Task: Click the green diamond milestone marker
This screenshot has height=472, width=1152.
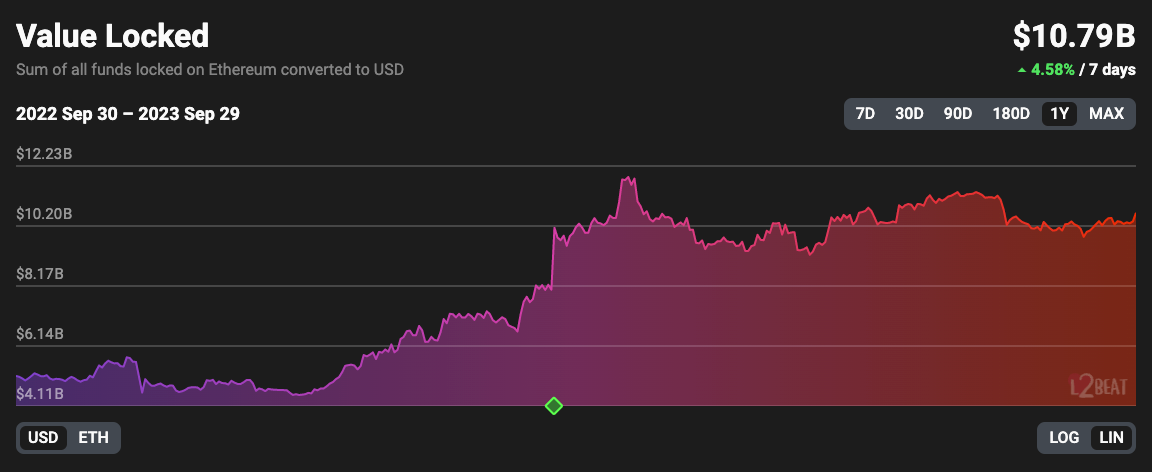Action: click(553, 405)
